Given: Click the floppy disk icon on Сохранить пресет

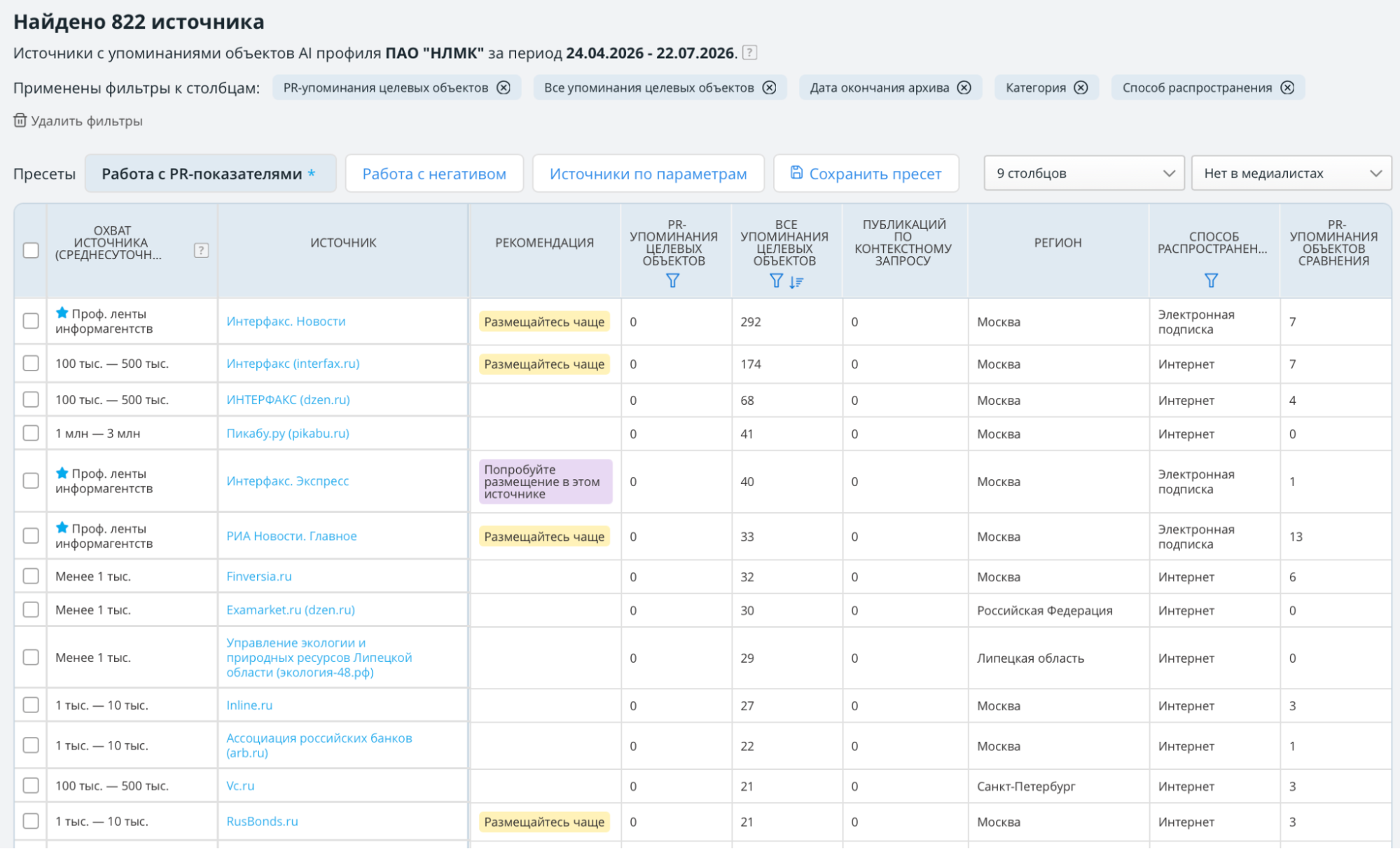Looking at the screenshot, I should (x=796, y=172).
